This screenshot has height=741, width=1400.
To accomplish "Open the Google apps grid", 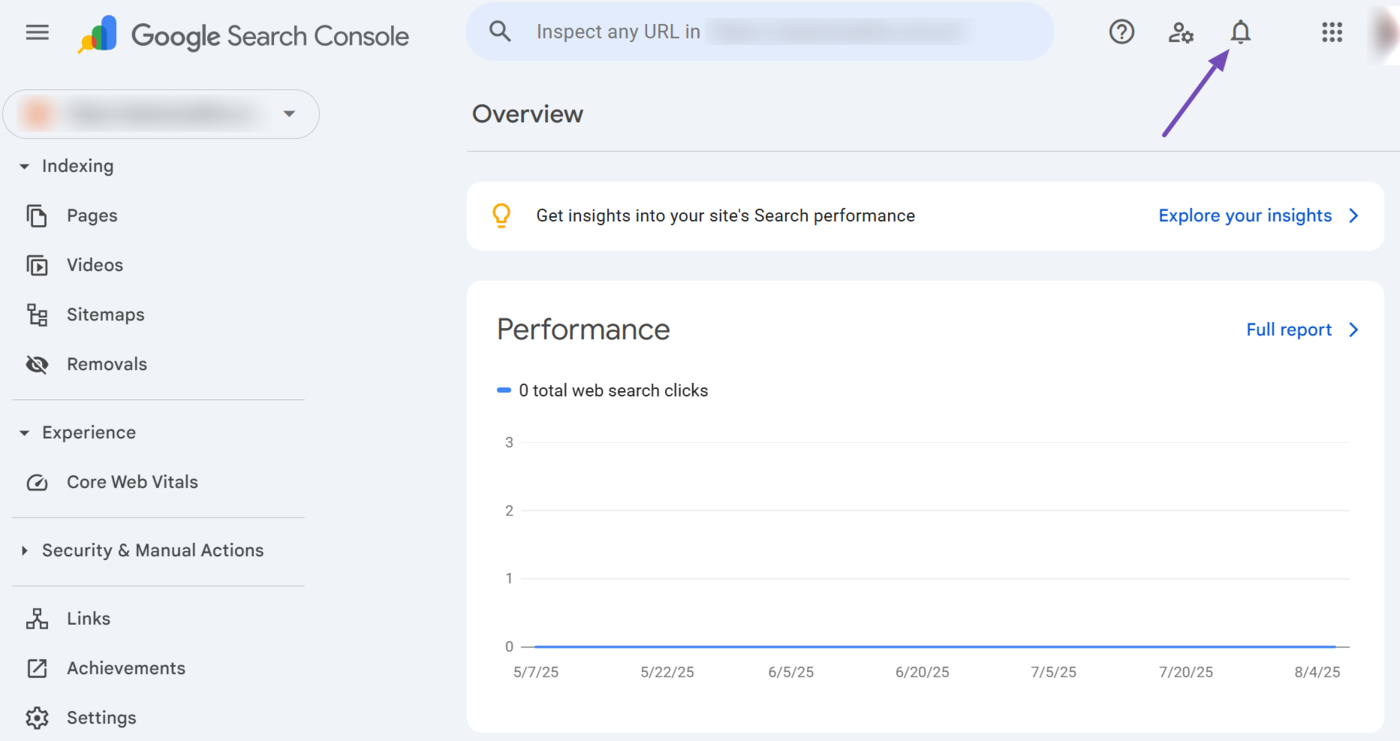I will pyautogui.click(x=1331, y=33).
